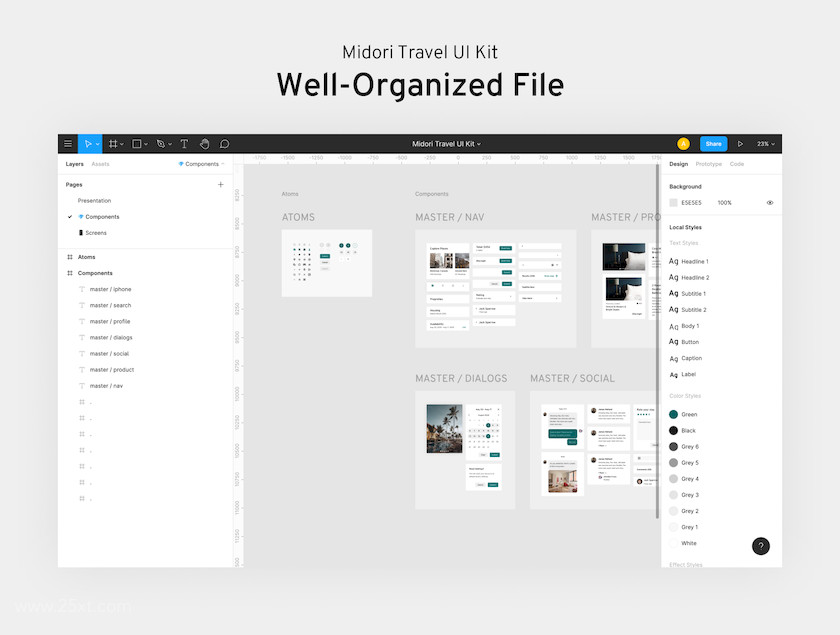The height and width of the screenshot is (635, 840).
Task: Click the Grey 5 color swatch
Action: [673, 462]
